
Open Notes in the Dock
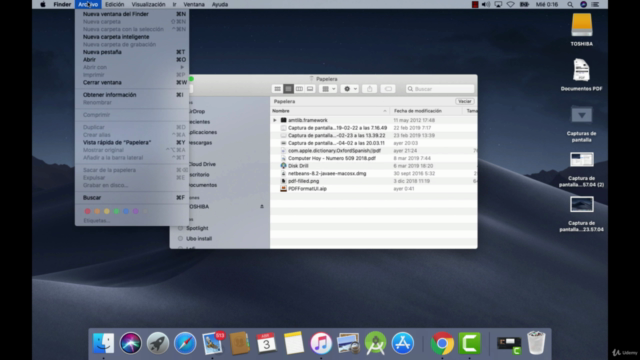tap(294, 343)
